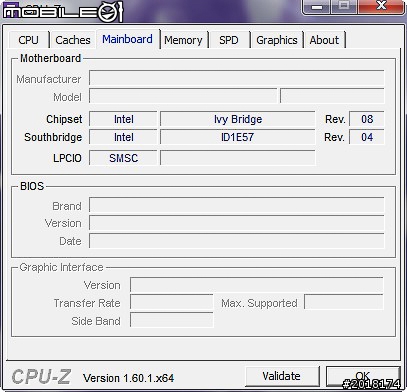
Task: Click the CPU-Z logo text
Action: [x=41, y=377]
